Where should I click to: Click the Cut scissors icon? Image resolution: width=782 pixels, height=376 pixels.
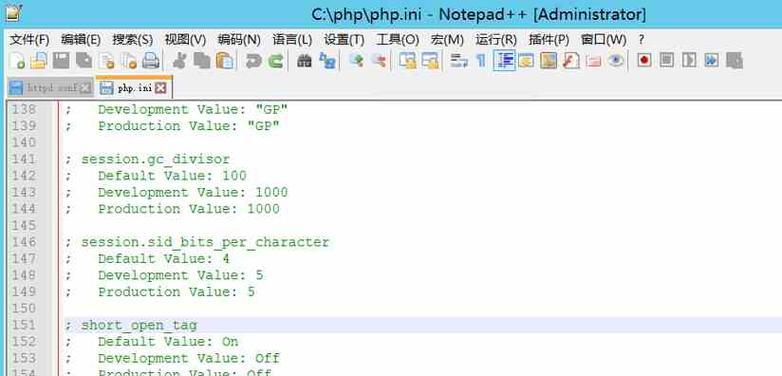(x=179, y=61)
